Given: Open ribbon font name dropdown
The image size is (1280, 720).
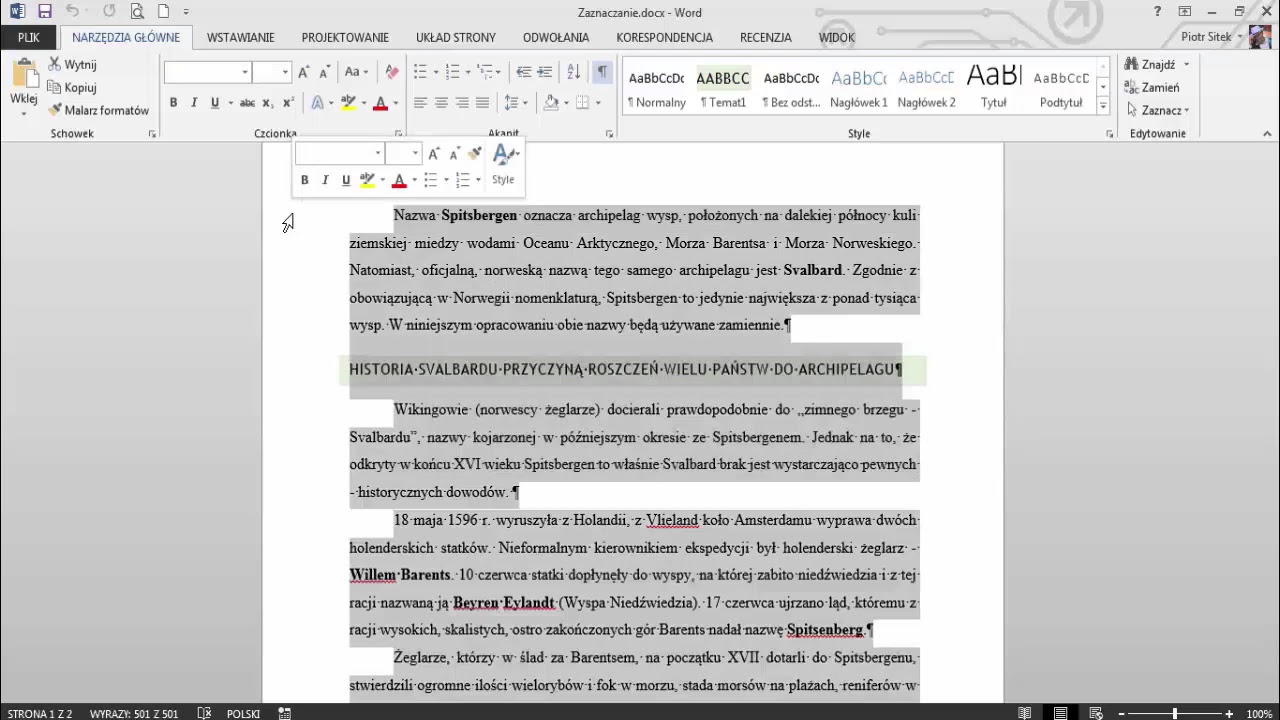Looking at the screenshot, I should [x=244, y=72].
